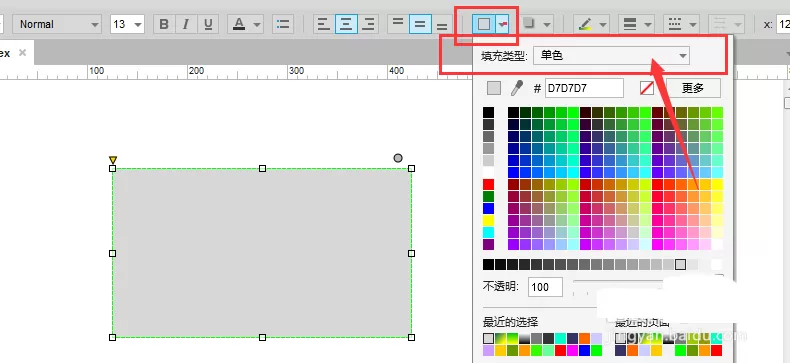Align text to the left
The width and height of the screenshot is (790, 363).
[324, 24]
